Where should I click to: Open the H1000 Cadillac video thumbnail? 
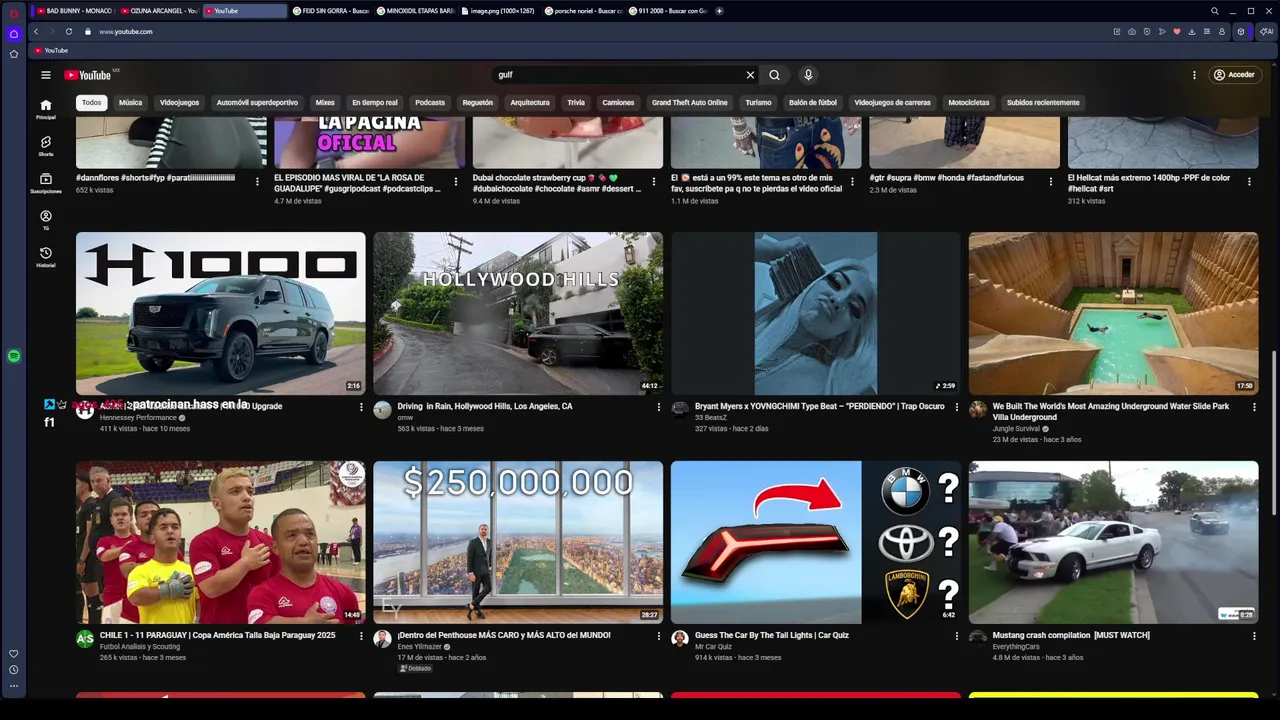[221, 313]
